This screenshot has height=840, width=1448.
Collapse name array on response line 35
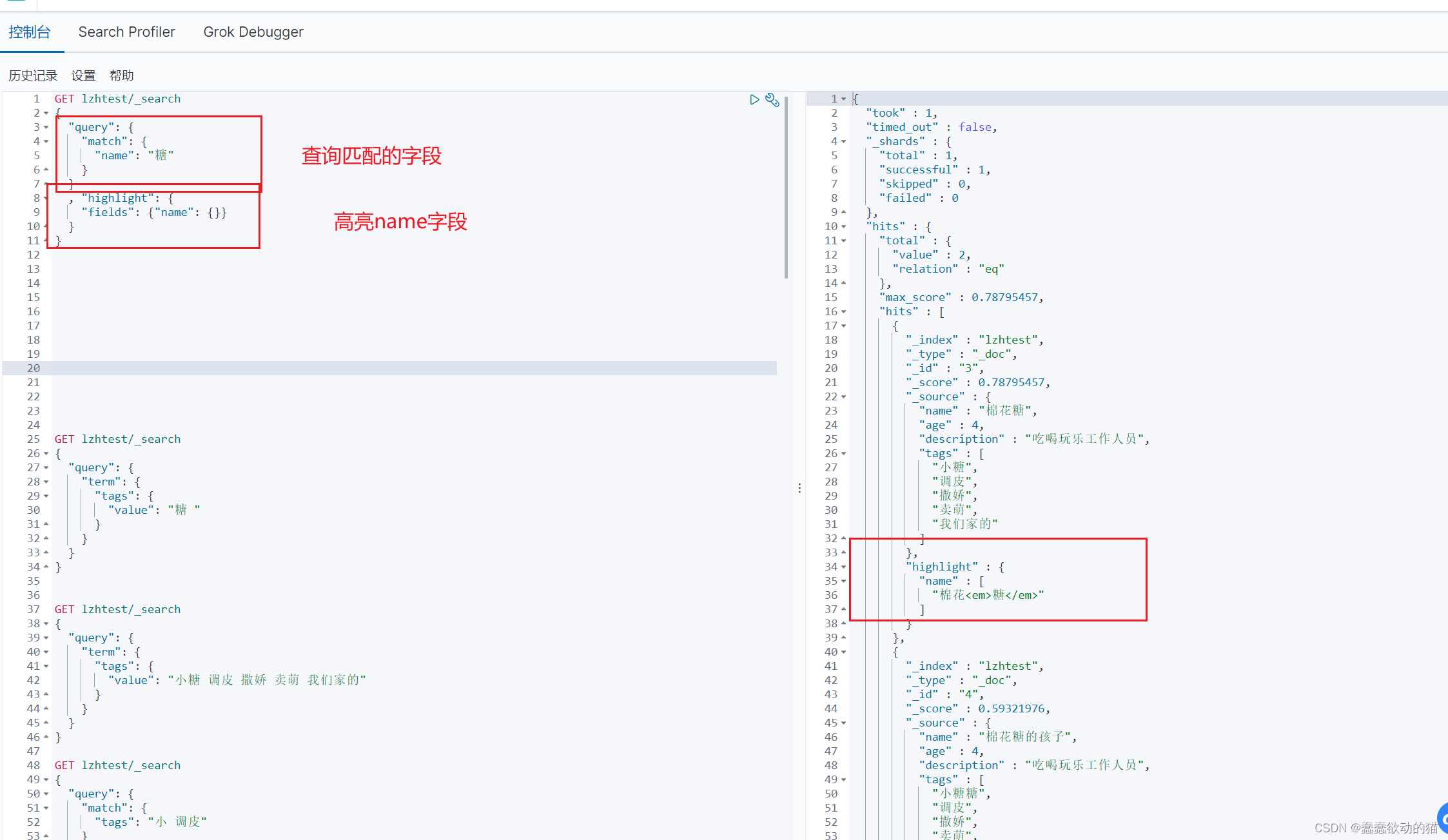(843, 581)
